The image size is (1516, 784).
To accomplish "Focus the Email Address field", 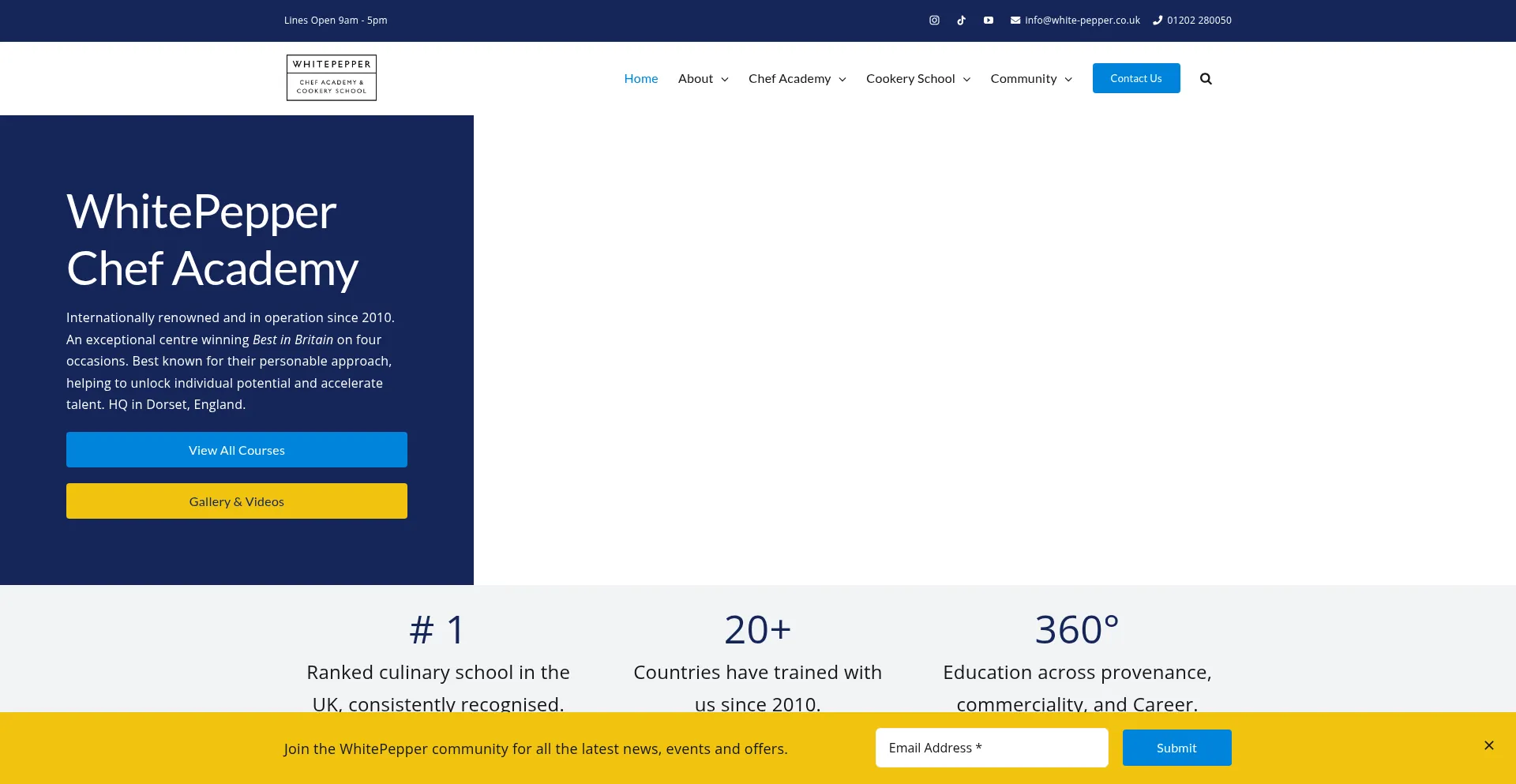I will (992, 748).
